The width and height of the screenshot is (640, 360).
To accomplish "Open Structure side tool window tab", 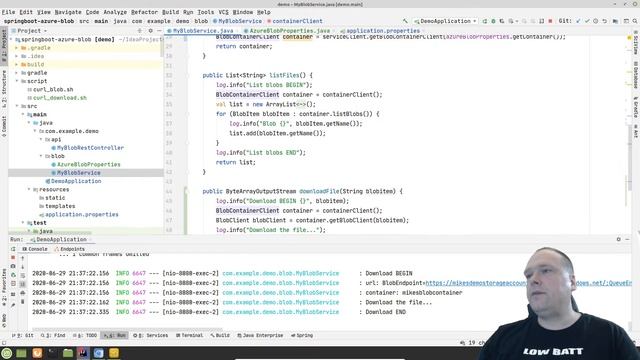I will tap(4, 89).
